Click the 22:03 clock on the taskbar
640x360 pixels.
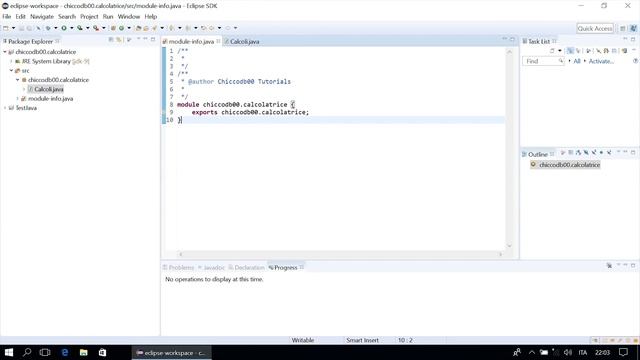pyautogui.click(x=602, y=352)
